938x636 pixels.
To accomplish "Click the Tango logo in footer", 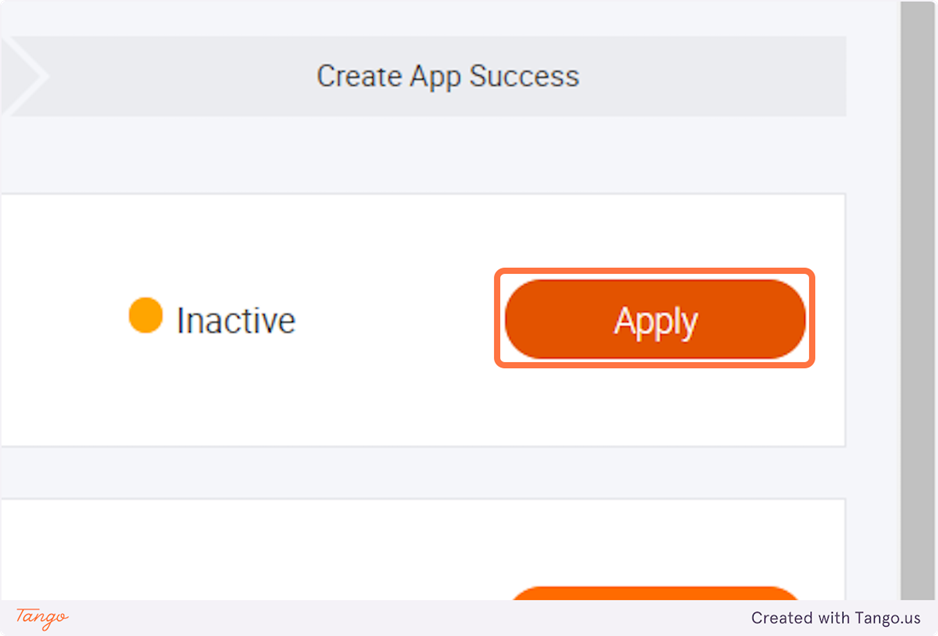I will (x=42, y=617).
